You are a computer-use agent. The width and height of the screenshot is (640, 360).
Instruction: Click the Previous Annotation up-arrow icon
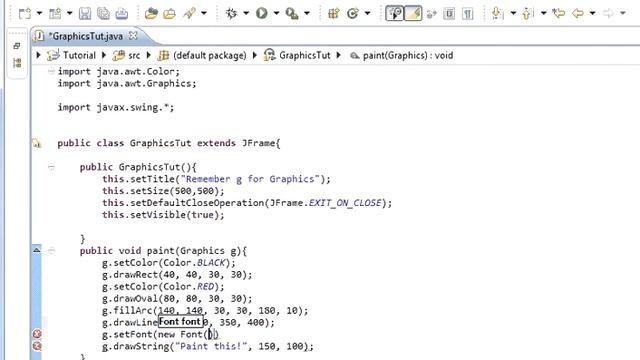click(528, 13)
